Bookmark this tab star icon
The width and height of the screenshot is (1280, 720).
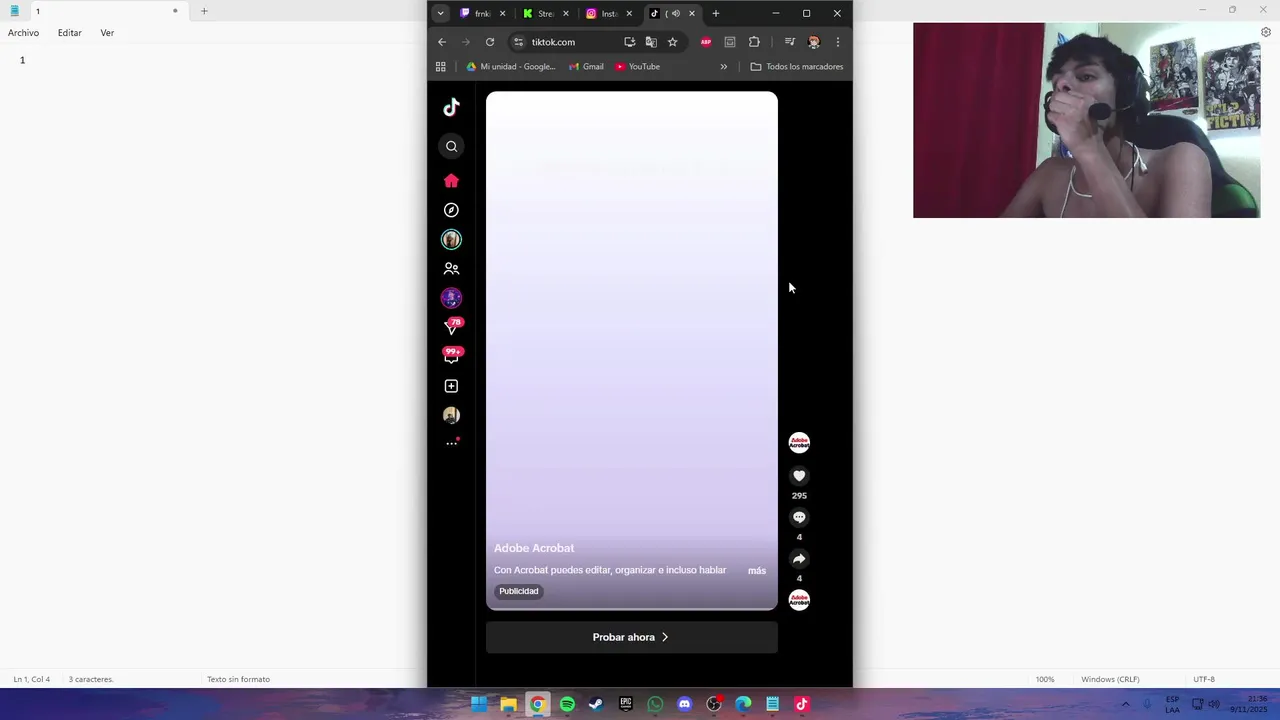(x=672, y=42)
